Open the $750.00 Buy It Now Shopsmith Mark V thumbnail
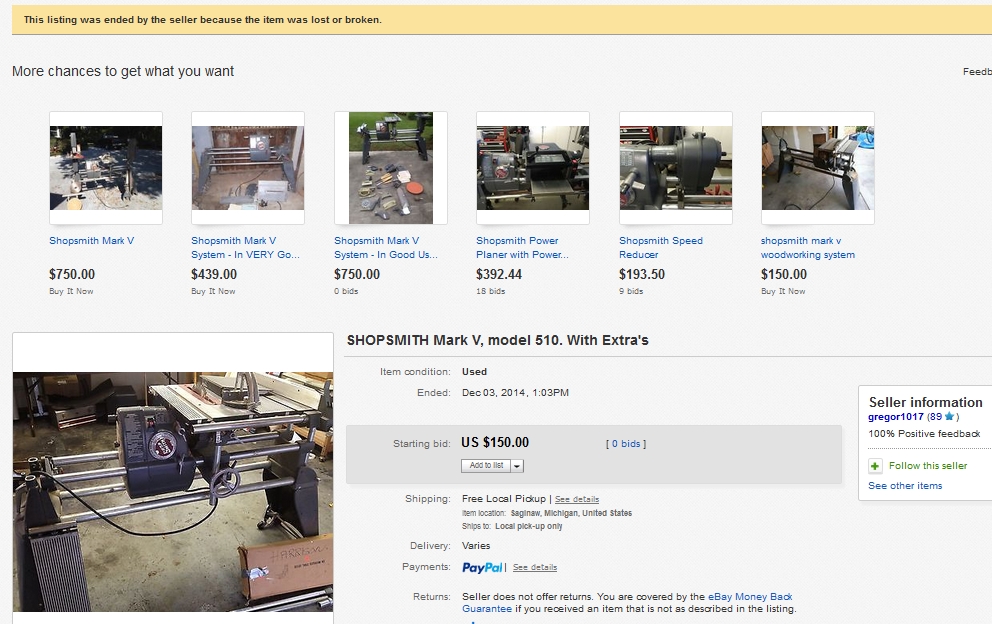The height and width of the screenshot is (624, 992). [x=106, y=168]
